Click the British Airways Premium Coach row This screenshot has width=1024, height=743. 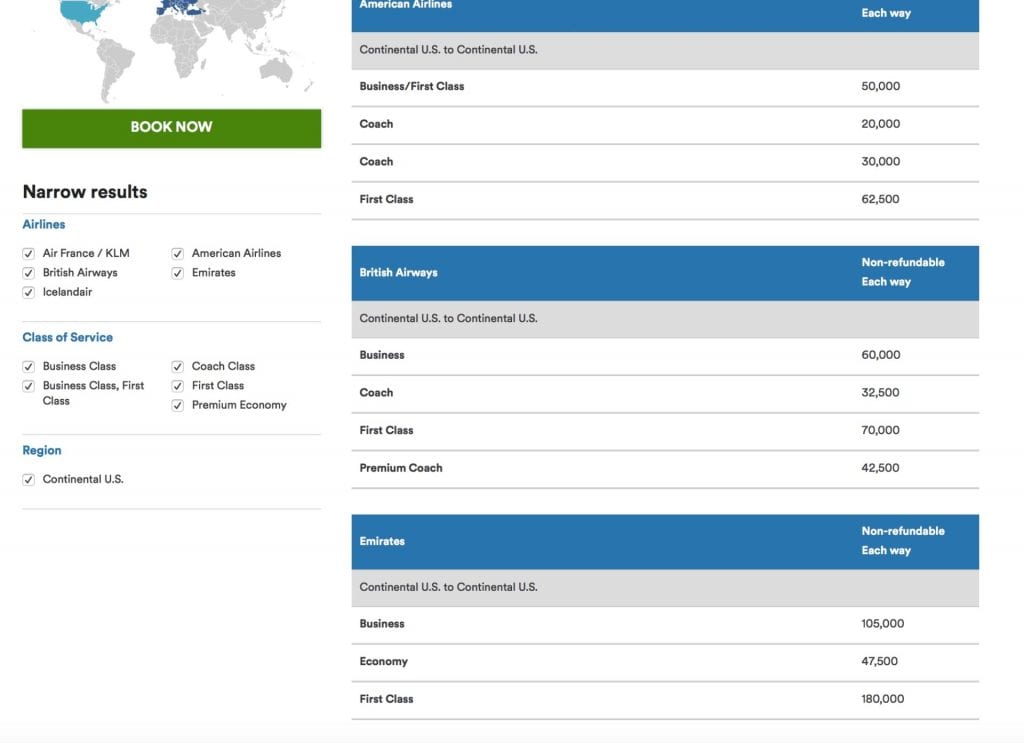point(664,468)
